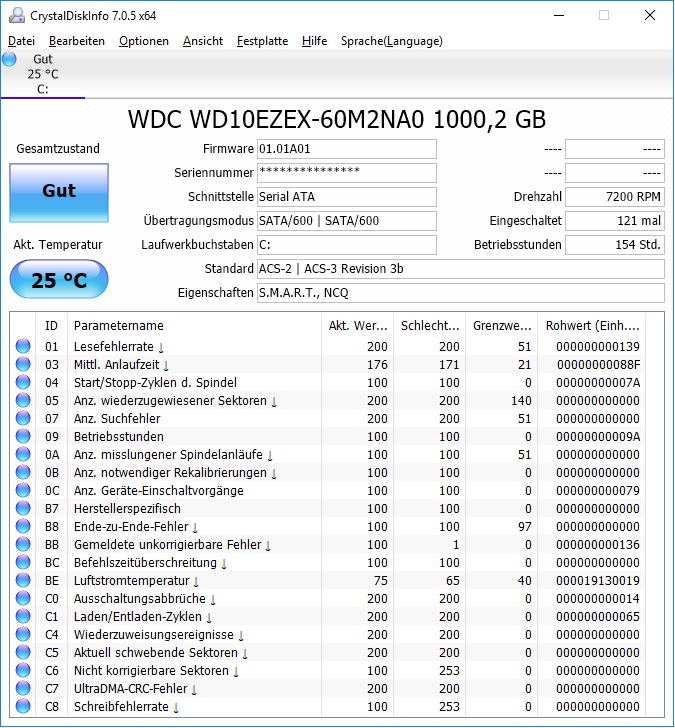Click status orb of wiederzugewiesener Sektoren row

[x=23, y=400]
